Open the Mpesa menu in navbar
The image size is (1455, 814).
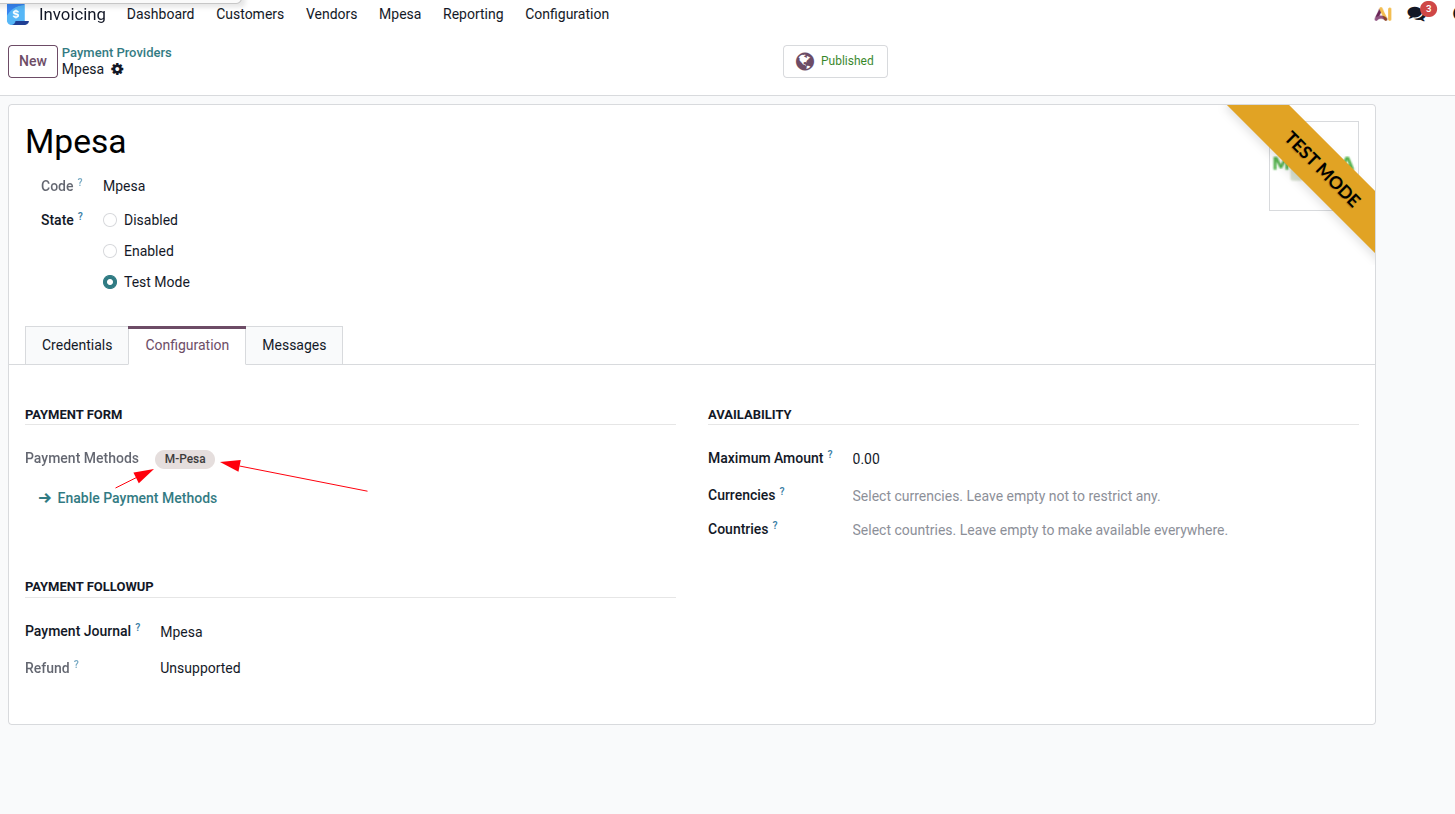pos(400,14)
